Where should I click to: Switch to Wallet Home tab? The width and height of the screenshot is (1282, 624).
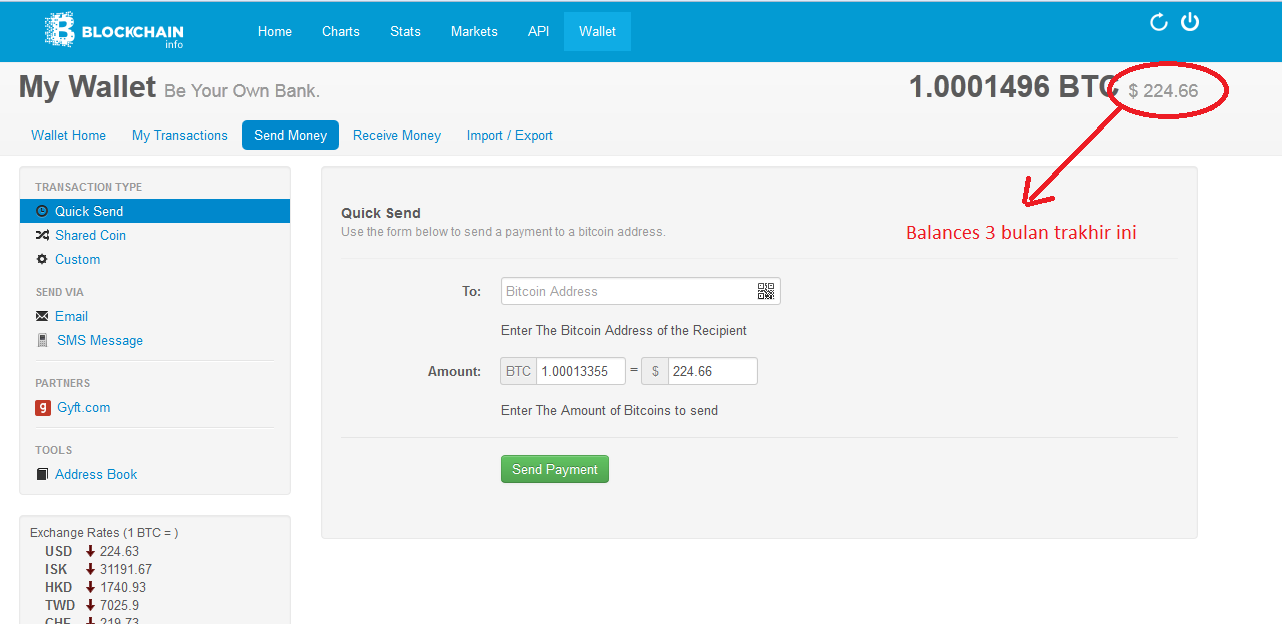tap(68, 135)
